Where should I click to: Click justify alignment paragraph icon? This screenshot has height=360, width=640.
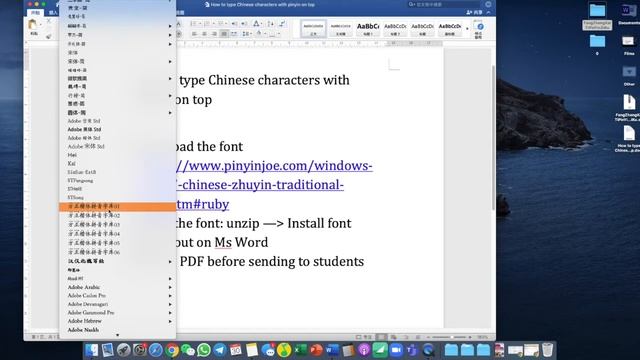pos(224,34)
